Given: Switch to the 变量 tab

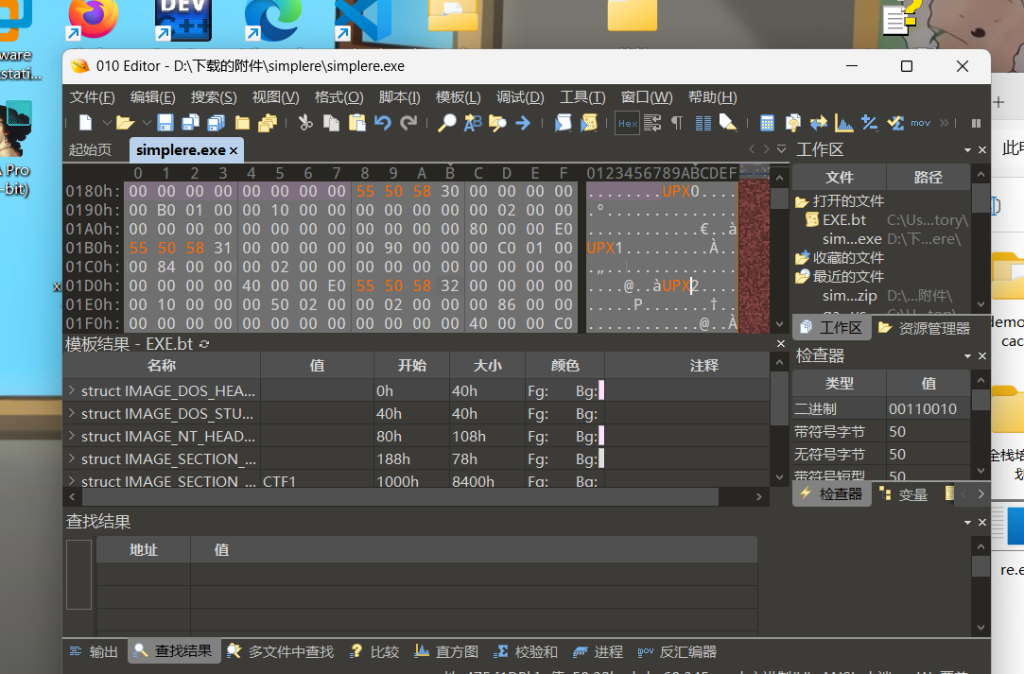Looking at the screenshot, I should [x=904, y=494].
